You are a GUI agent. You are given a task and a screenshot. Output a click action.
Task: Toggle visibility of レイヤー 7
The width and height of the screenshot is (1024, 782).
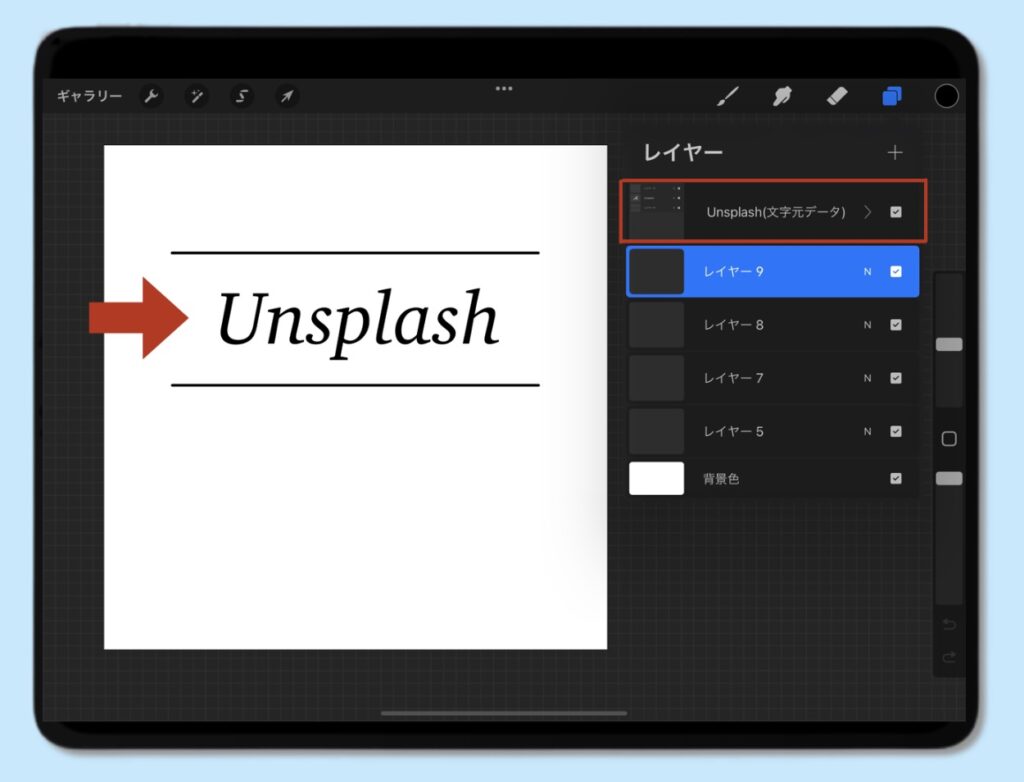(896, 378)
